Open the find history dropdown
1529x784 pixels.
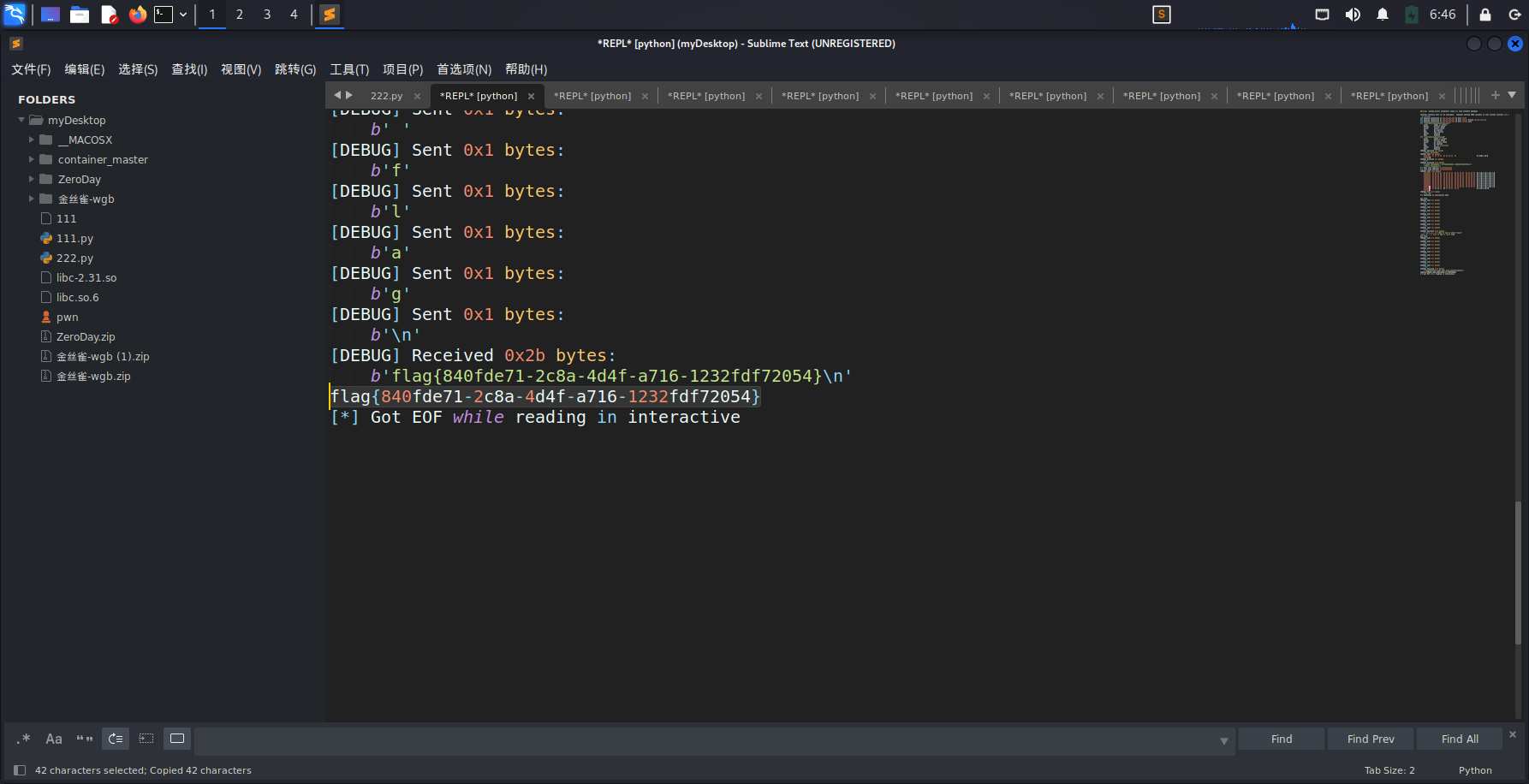pos(1224,740)
